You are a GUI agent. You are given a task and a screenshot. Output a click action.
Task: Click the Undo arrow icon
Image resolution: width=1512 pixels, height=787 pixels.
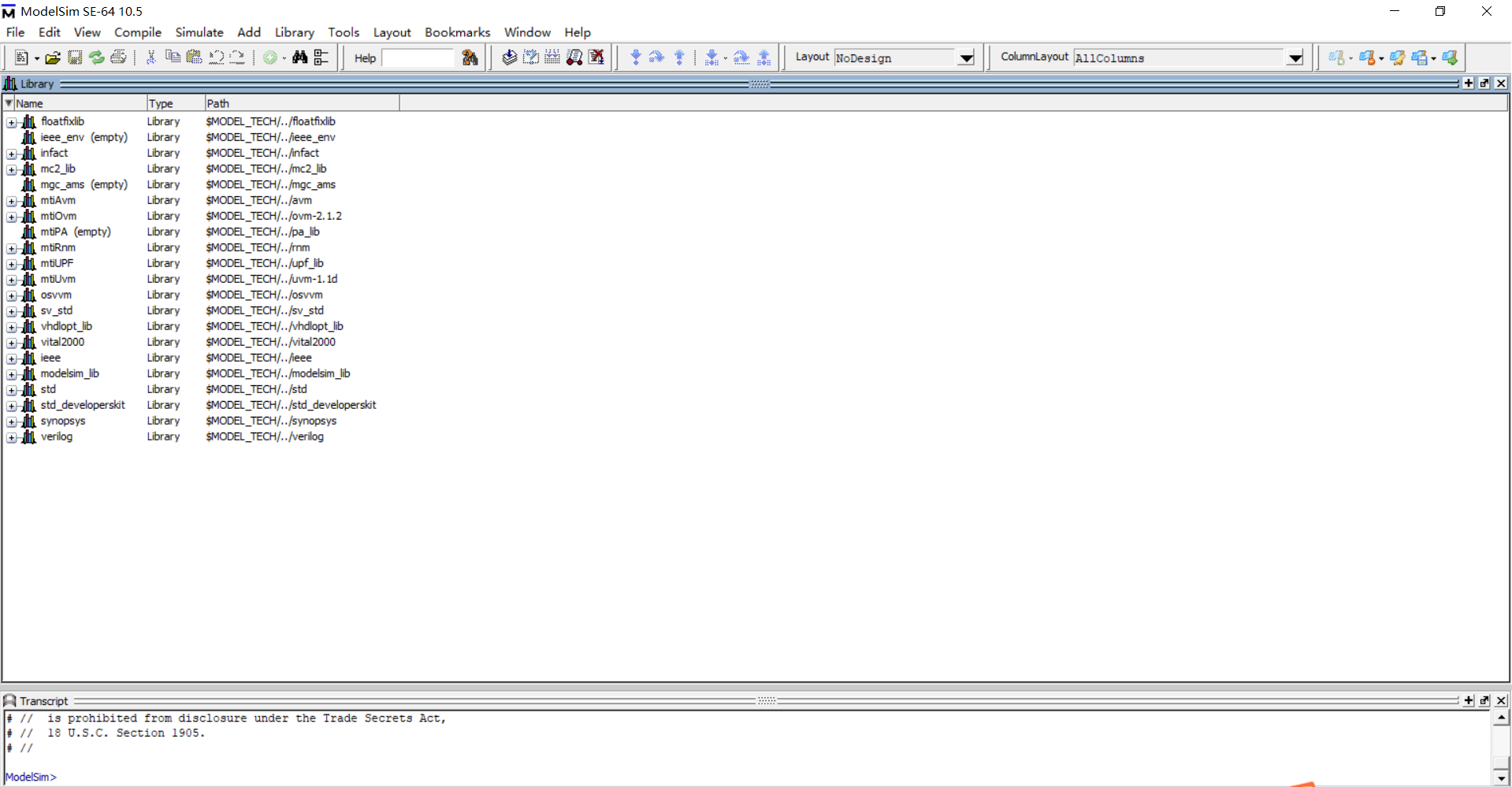216,58
